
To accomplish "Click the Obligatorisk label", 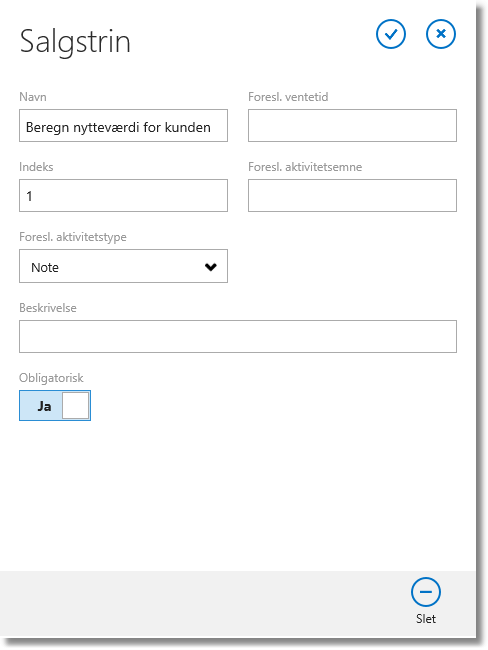I will click(x=51, y=378).
